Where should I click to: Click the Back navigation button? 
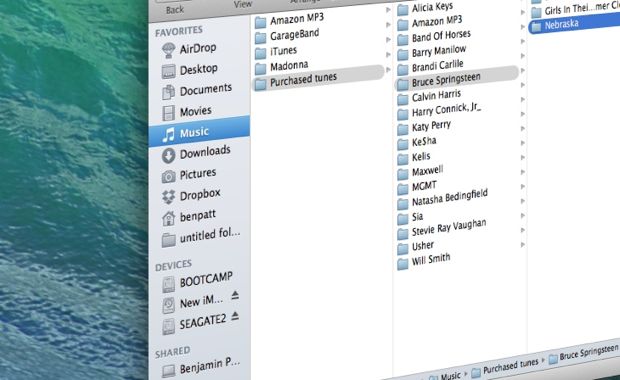(x=175, y=9)
